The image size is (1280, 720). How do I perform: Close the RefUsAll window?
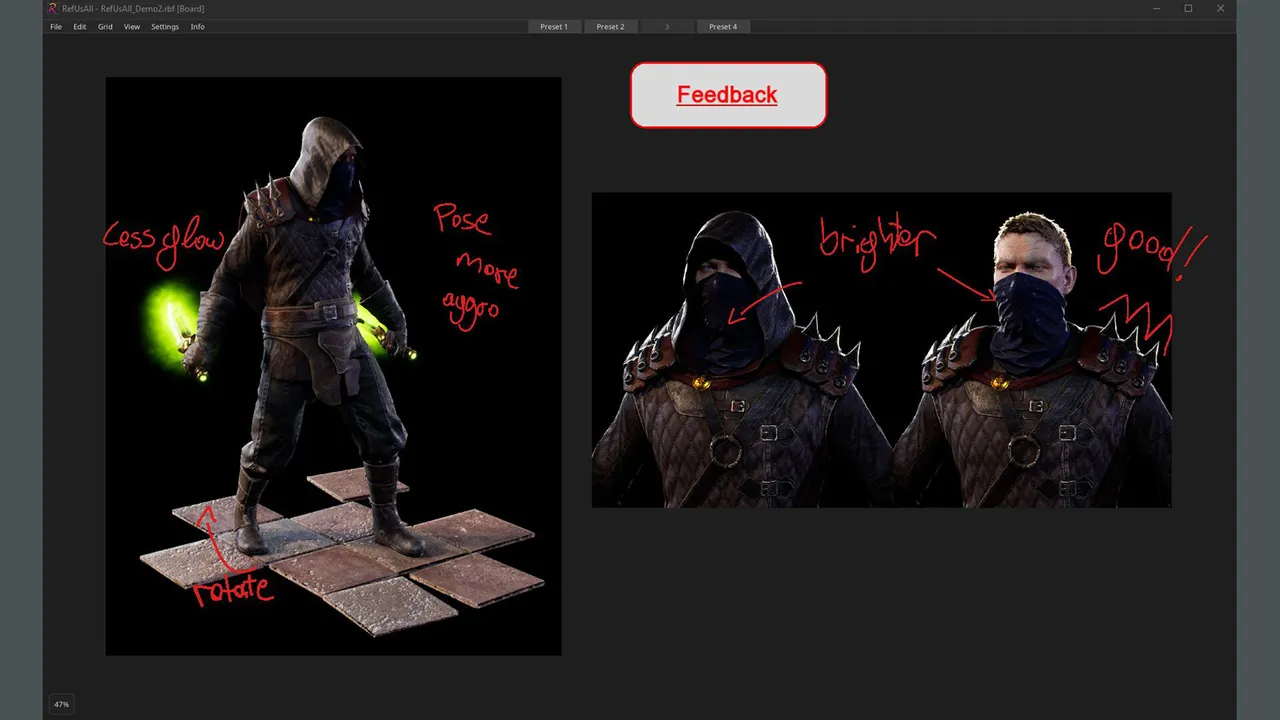click(1221, 8)
